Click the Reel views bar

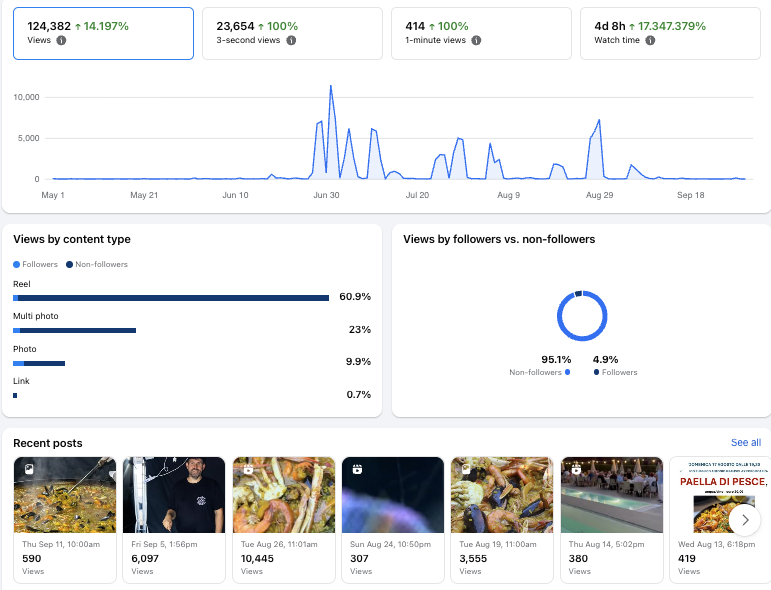coord(171,298)
